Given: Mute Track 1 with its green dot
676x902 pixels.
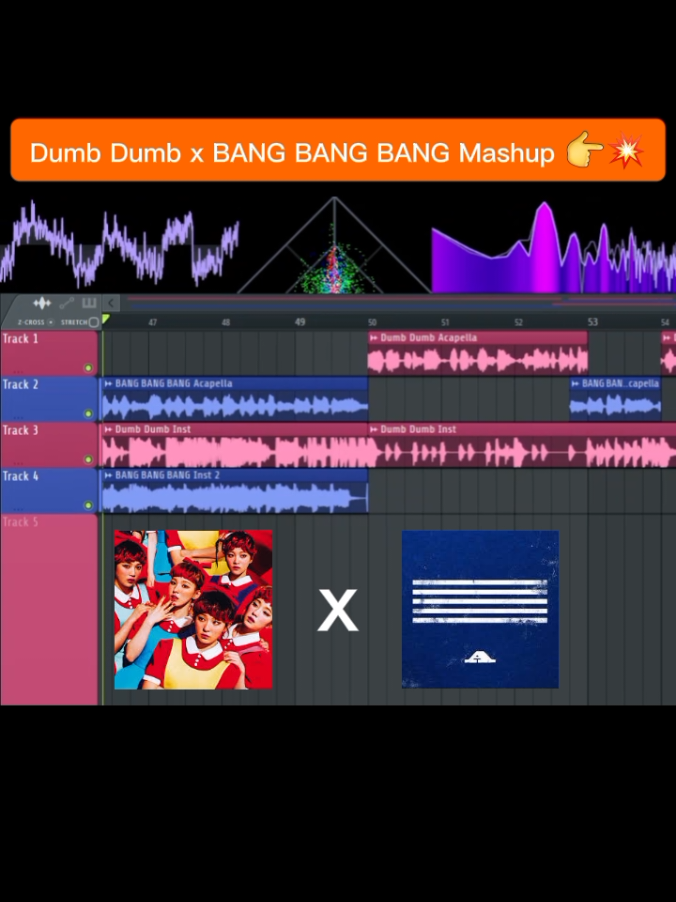Looking at the screenshot, I should point(88,368).
